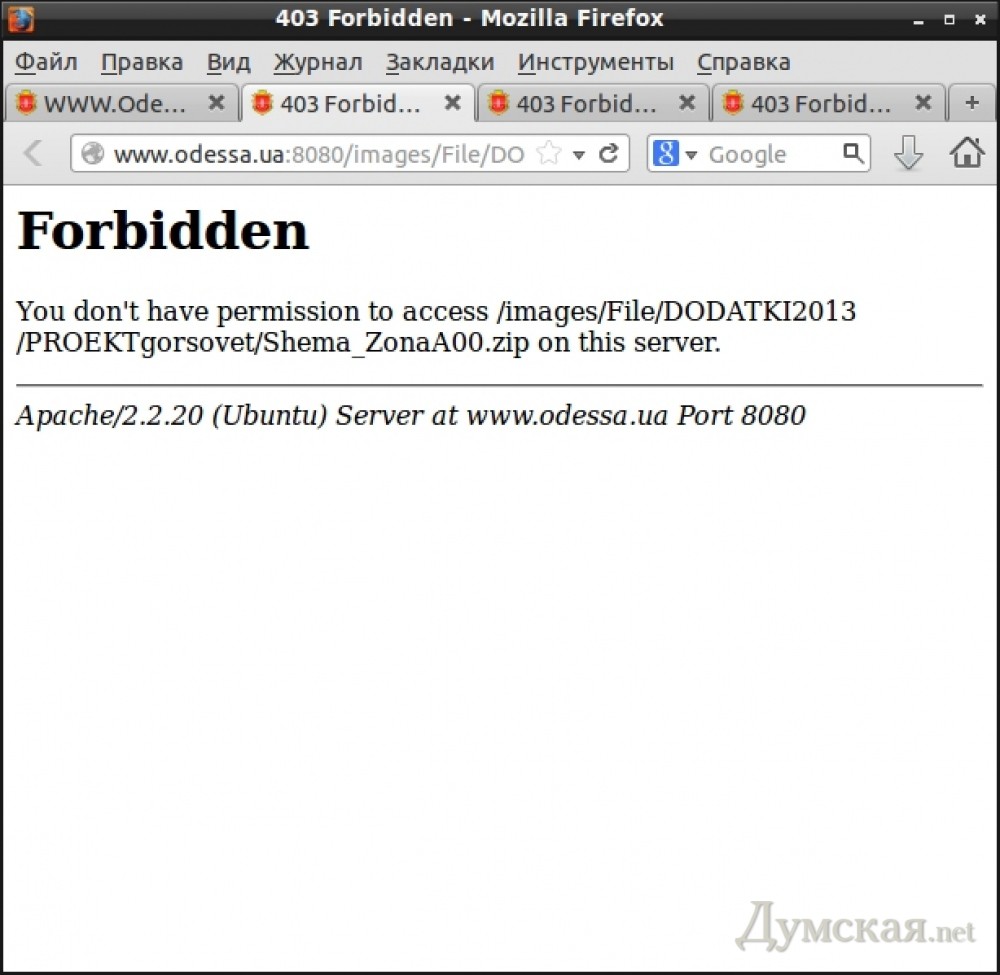Open the Файл menu

(46, 62)
